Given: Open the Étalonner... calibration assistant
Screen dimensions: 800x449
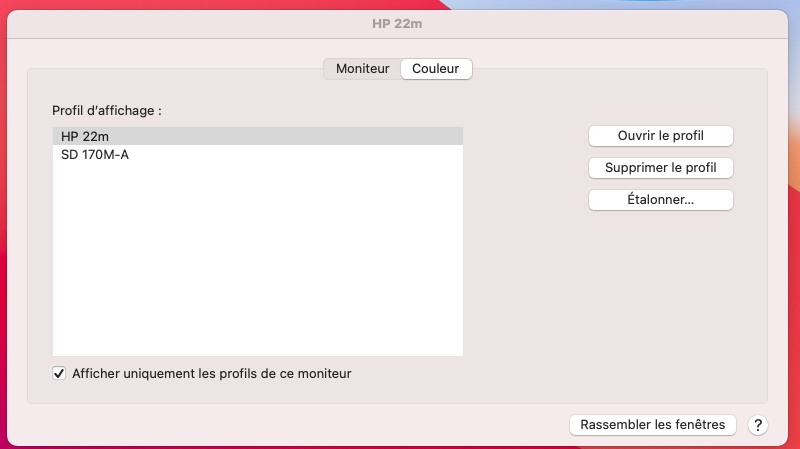Looking at the screenshot, I should pyautogui.click(x=661, y=199).
